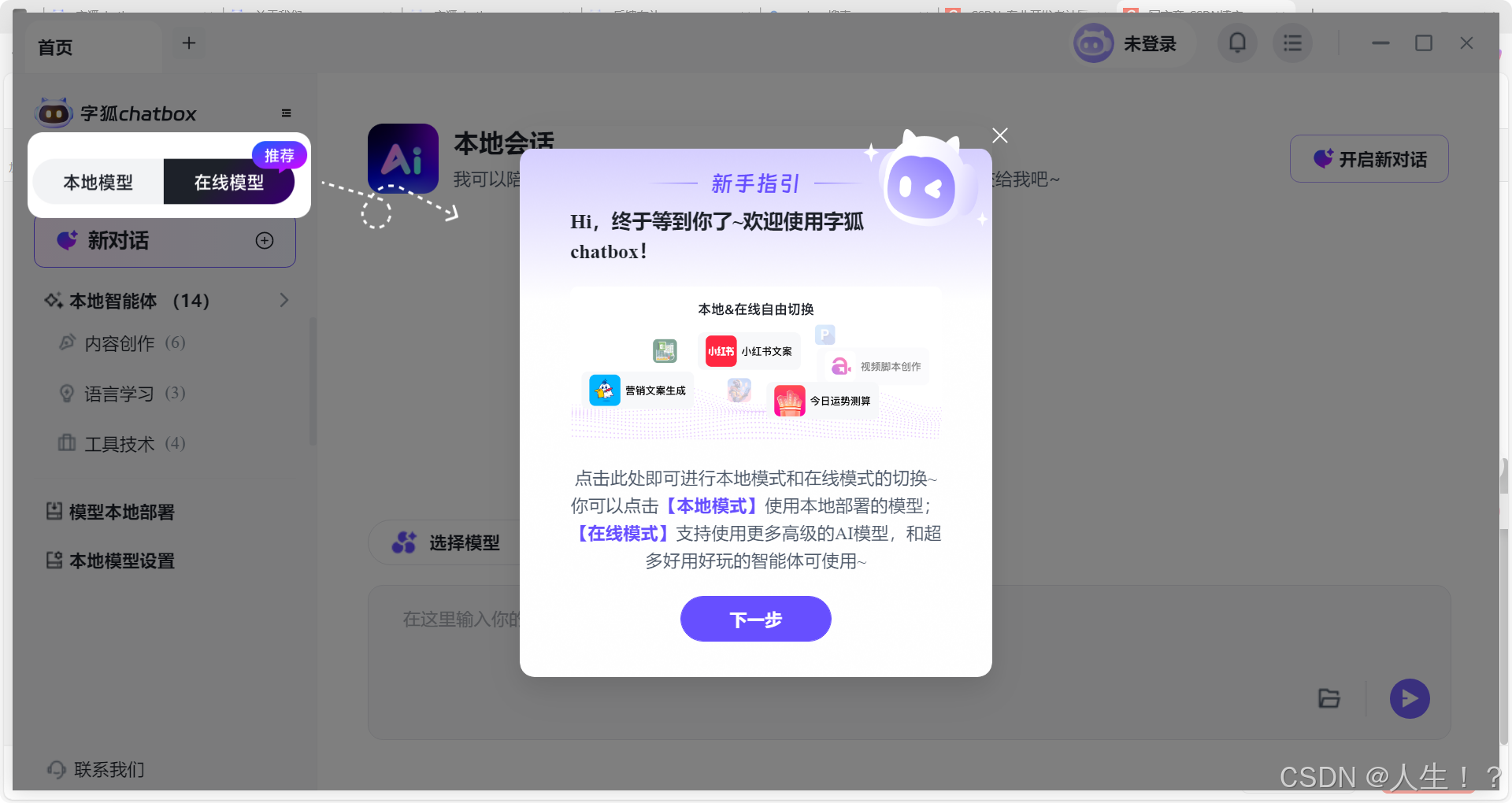Click the 【在线模式】 highlighted text
This screenshot has width=1512, height=803.
(x=622, y=533)
